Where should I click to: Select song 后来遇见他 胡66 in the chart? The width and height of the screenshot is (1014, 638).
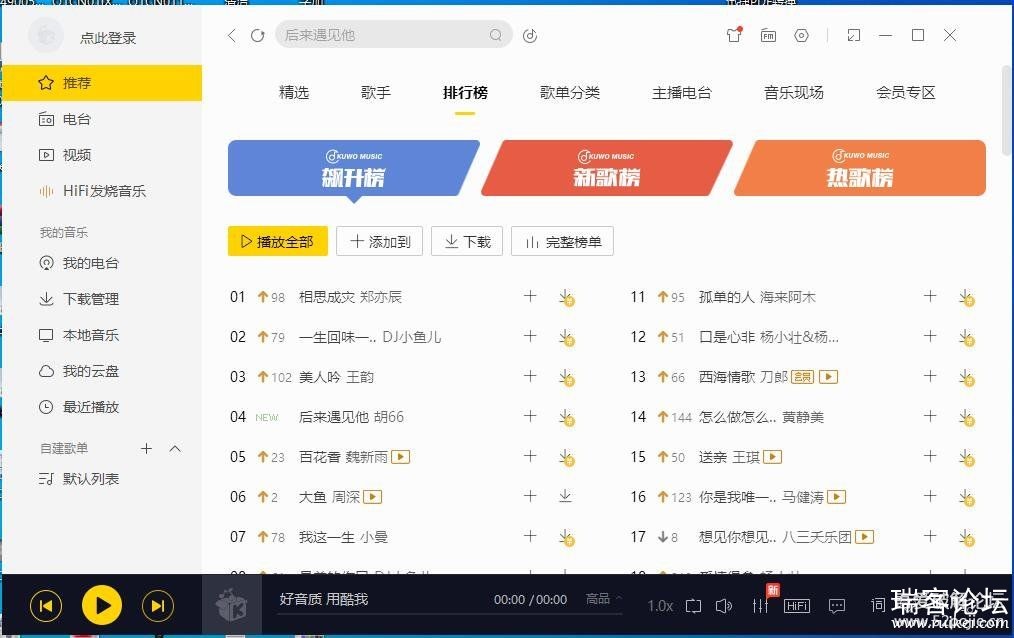(351, 417)
